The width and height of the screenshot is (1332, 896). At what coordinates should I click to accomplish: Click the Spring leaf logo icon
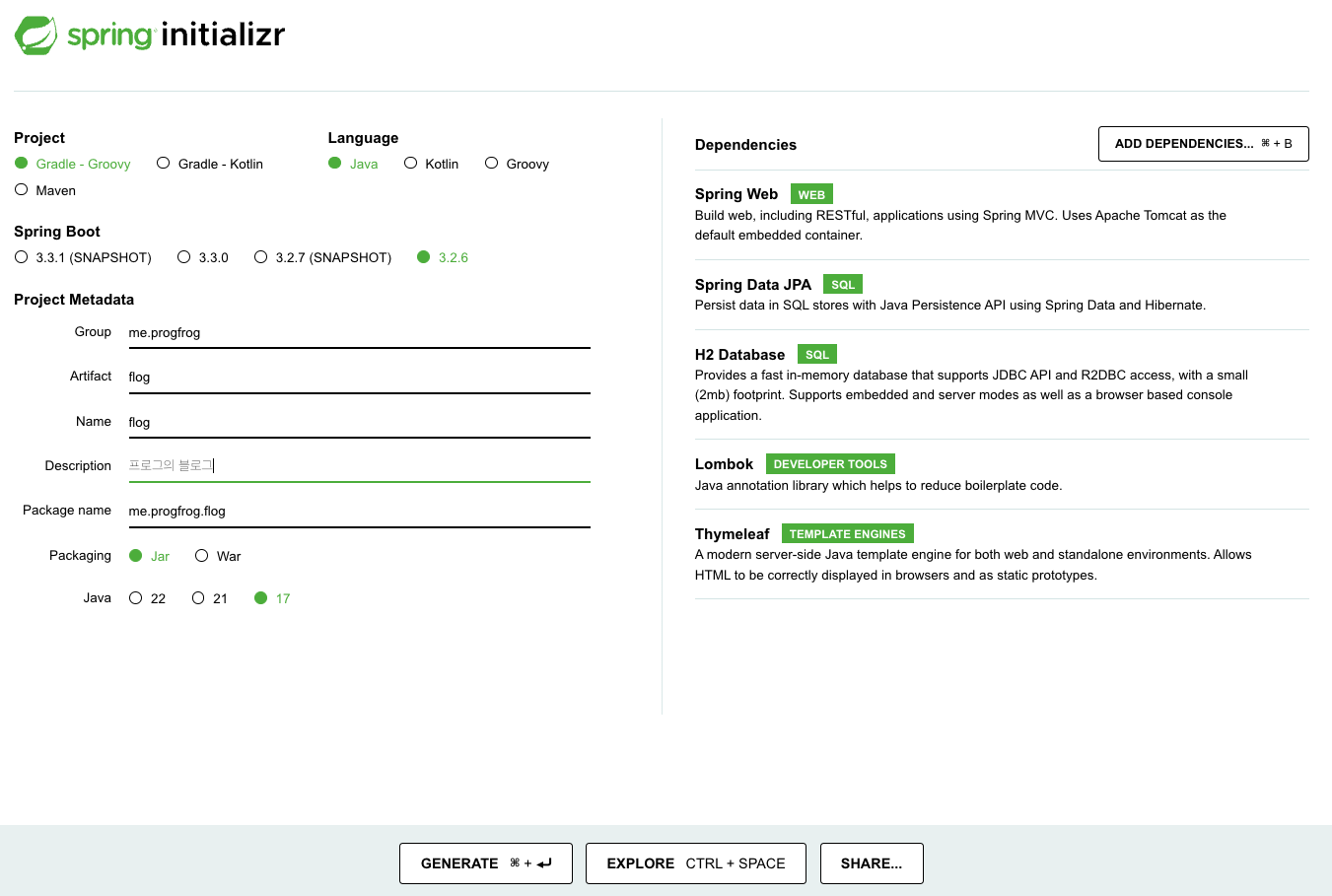point(36,35)
